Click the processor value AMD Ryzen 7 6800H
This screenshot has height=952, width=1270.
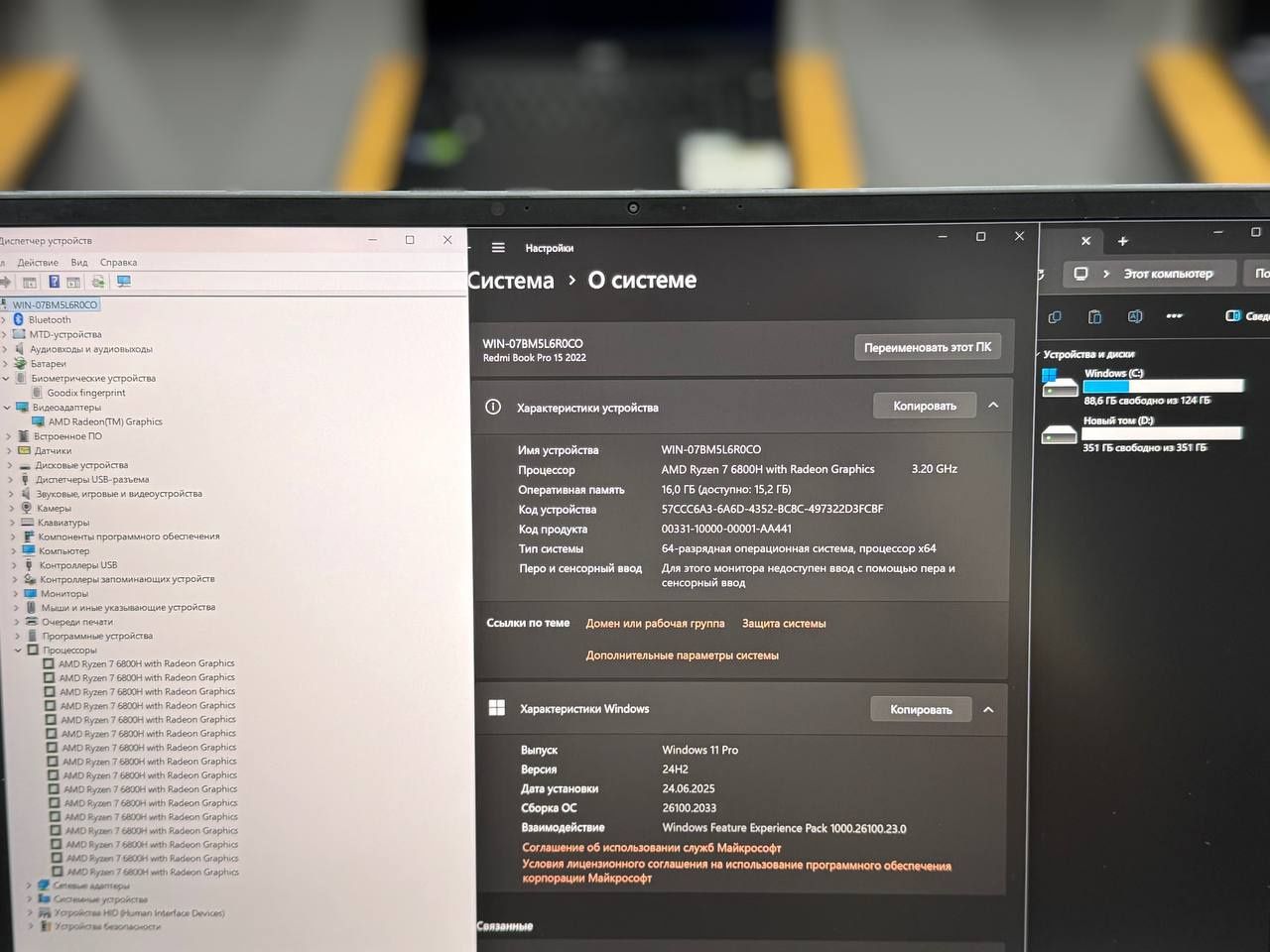[x=768, y=469]
